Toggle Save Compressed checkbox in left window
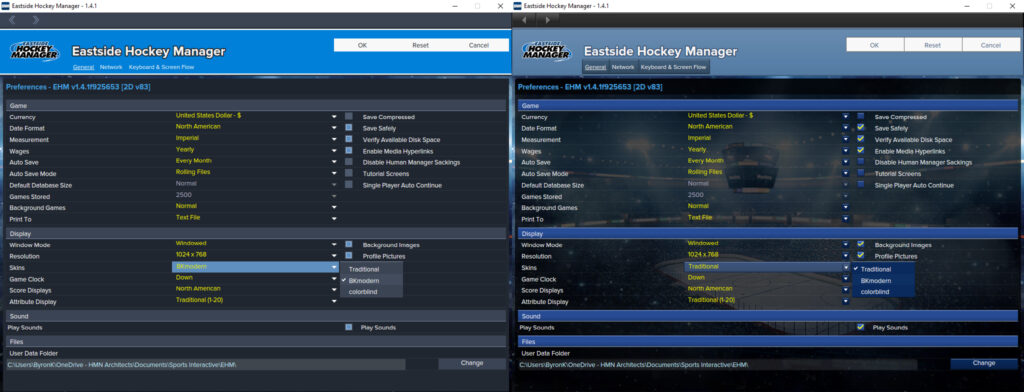 point(349,116)
